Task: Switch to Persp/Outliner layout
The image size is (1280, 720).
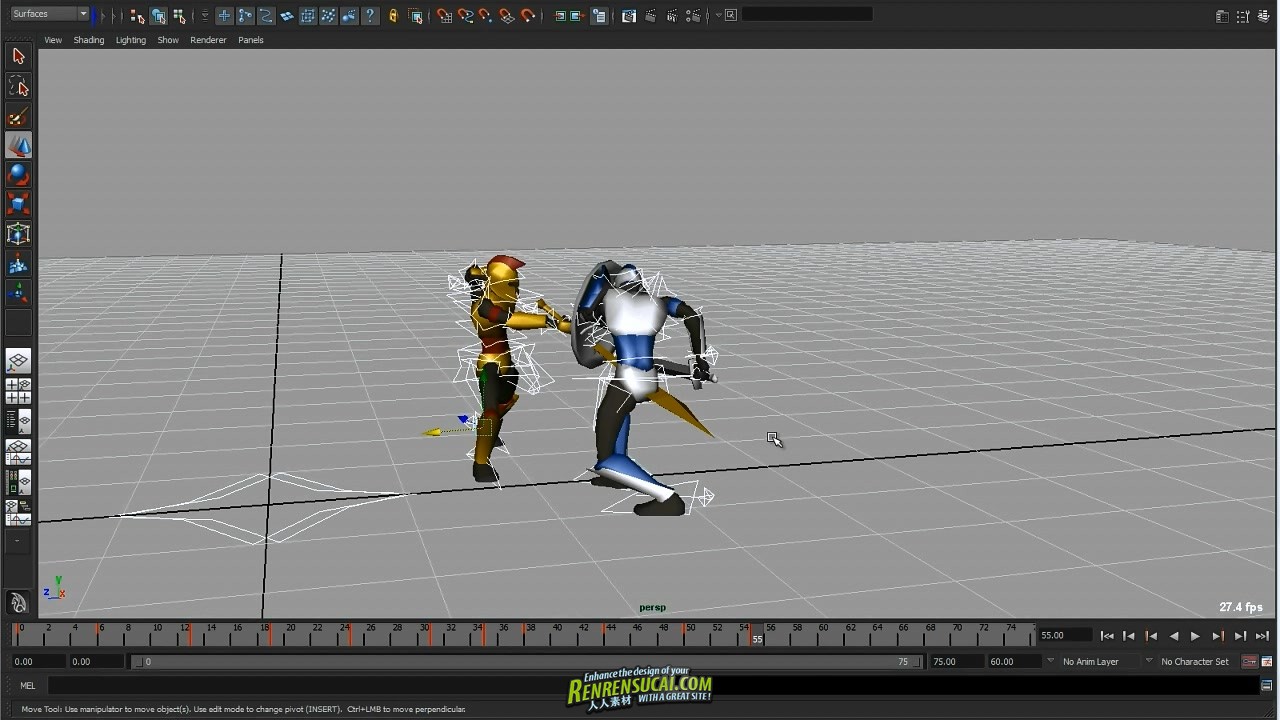Action: [18, 421]
